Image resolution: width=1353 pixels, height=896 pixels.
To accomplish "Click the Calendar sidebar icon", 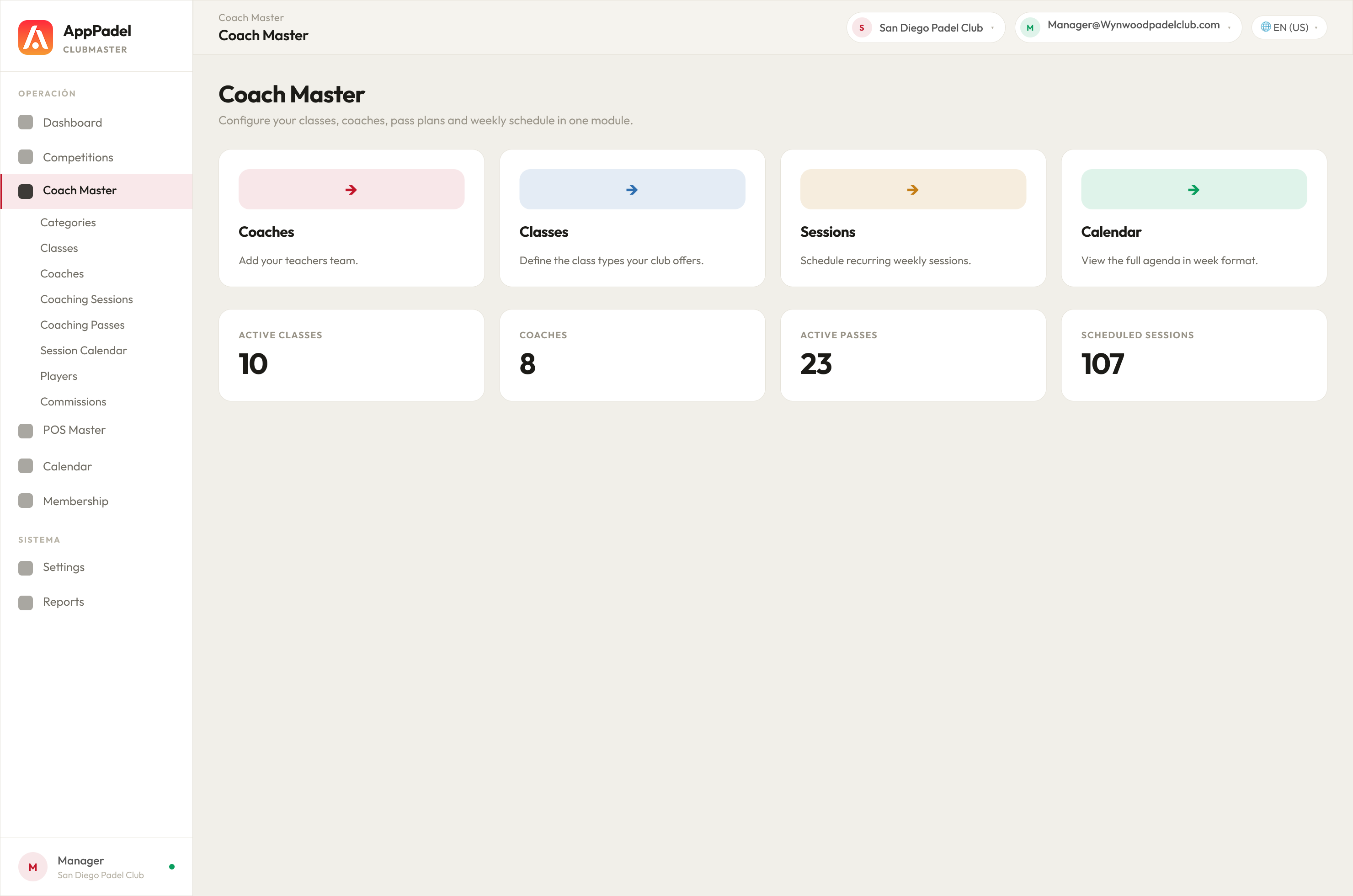I will [26, 466].
